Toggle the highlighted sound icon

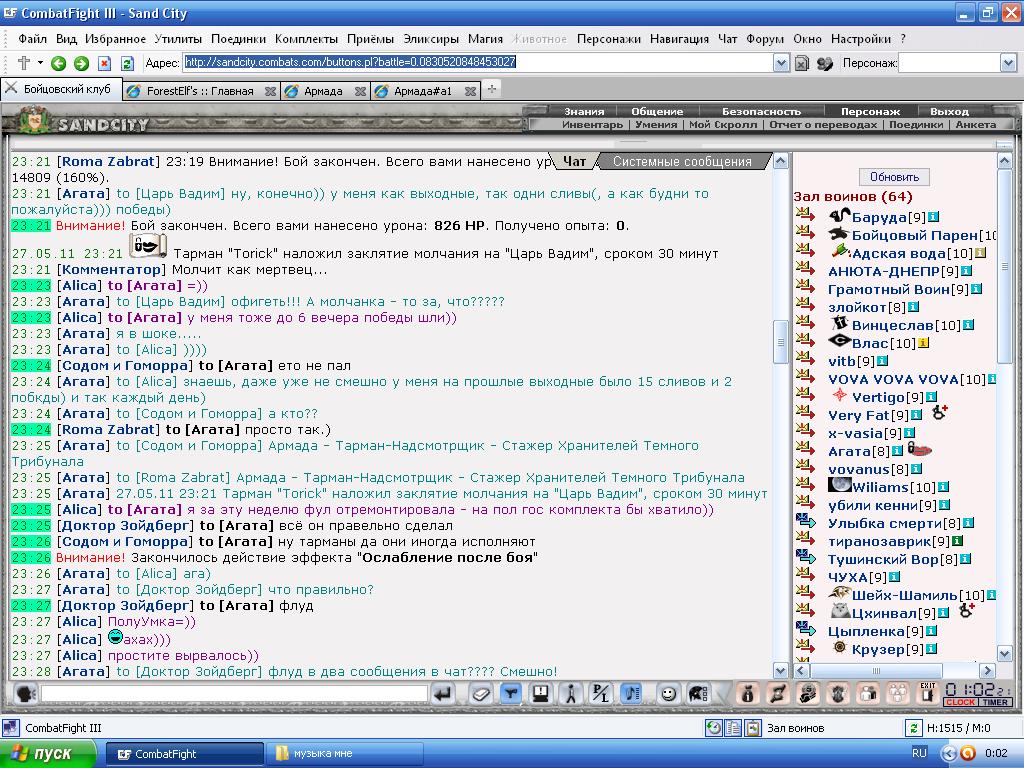tap(630, 694)
